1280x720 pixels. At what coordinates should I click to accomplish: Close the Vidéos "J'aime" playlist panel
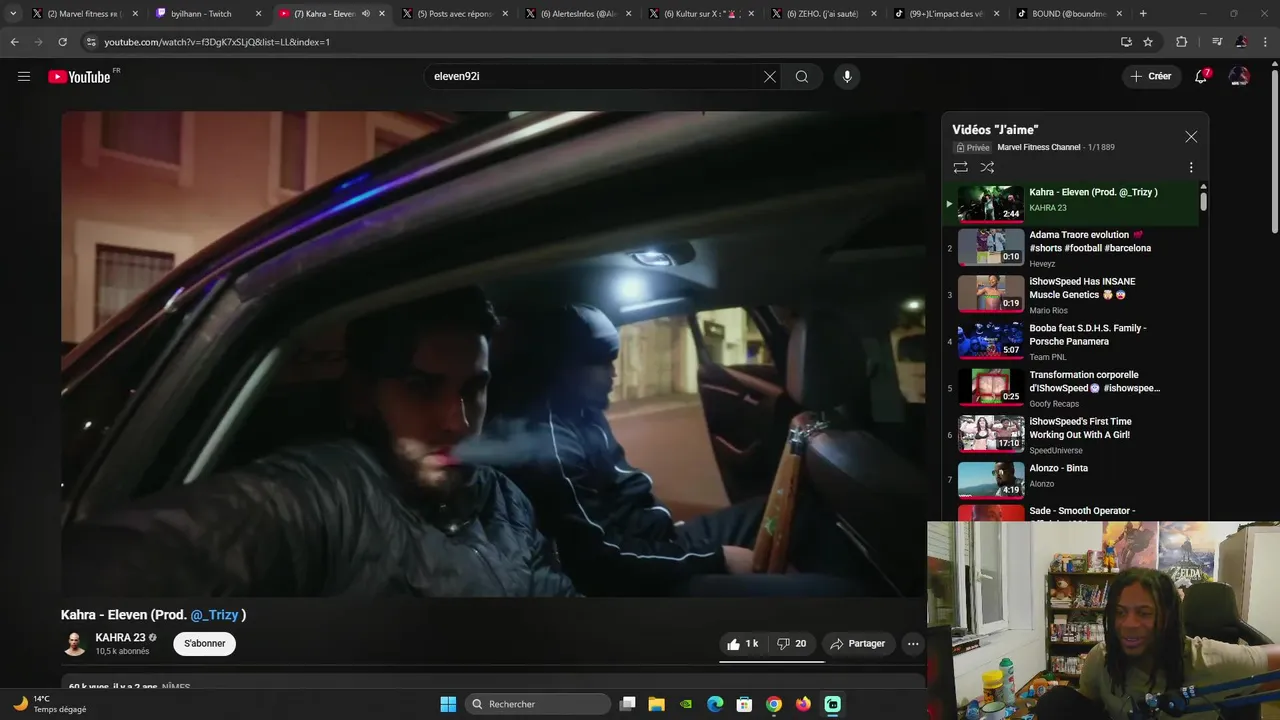1191,136
